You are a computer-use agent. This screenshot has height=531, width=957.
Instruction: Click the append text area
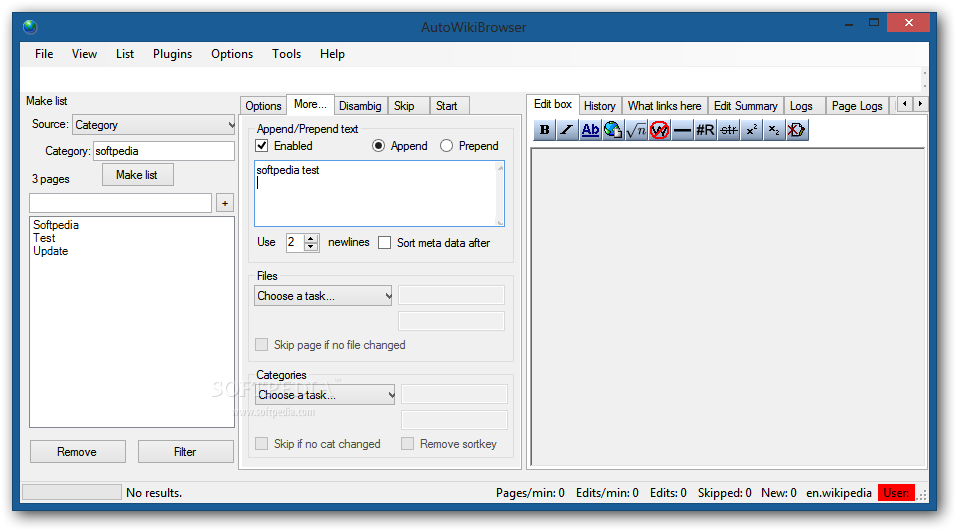379,193
